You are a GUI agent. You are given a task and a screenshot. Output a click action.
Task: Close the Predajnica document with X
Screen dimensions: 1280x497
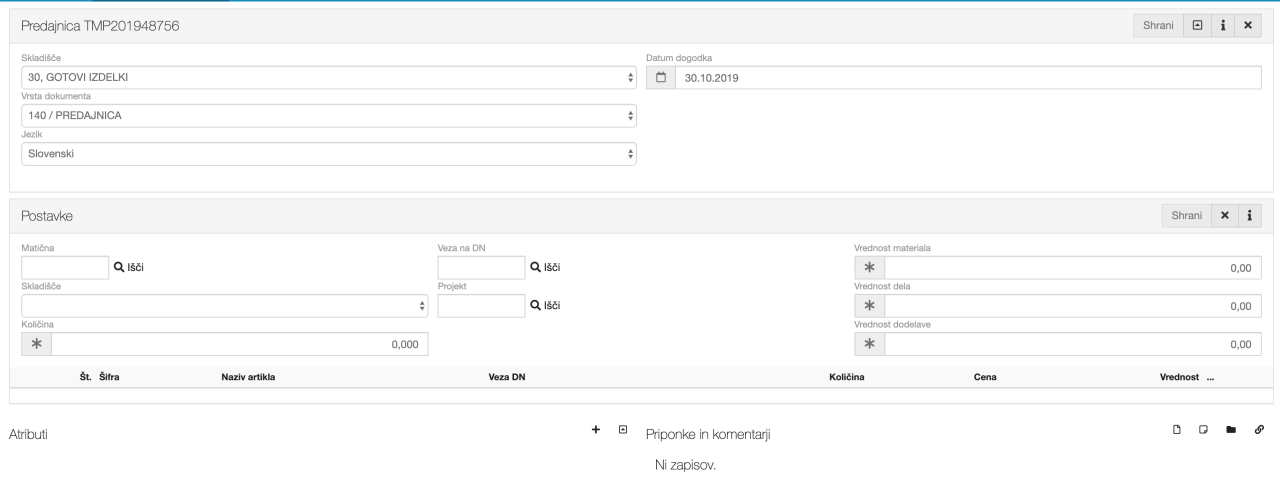[1247, 25]
